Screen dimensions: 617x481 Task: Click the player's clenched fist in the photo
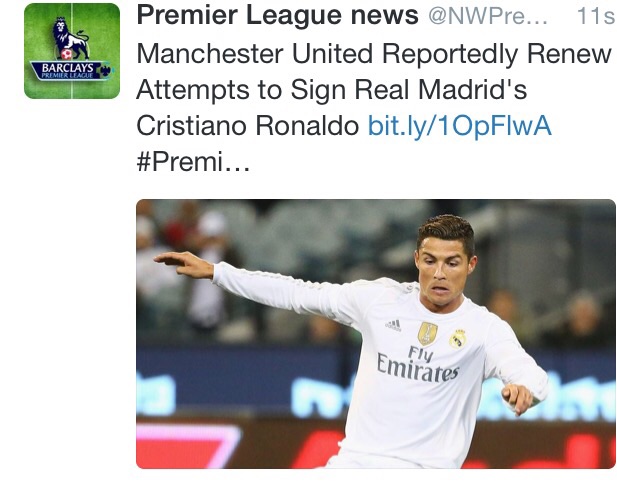click(517, 398)
